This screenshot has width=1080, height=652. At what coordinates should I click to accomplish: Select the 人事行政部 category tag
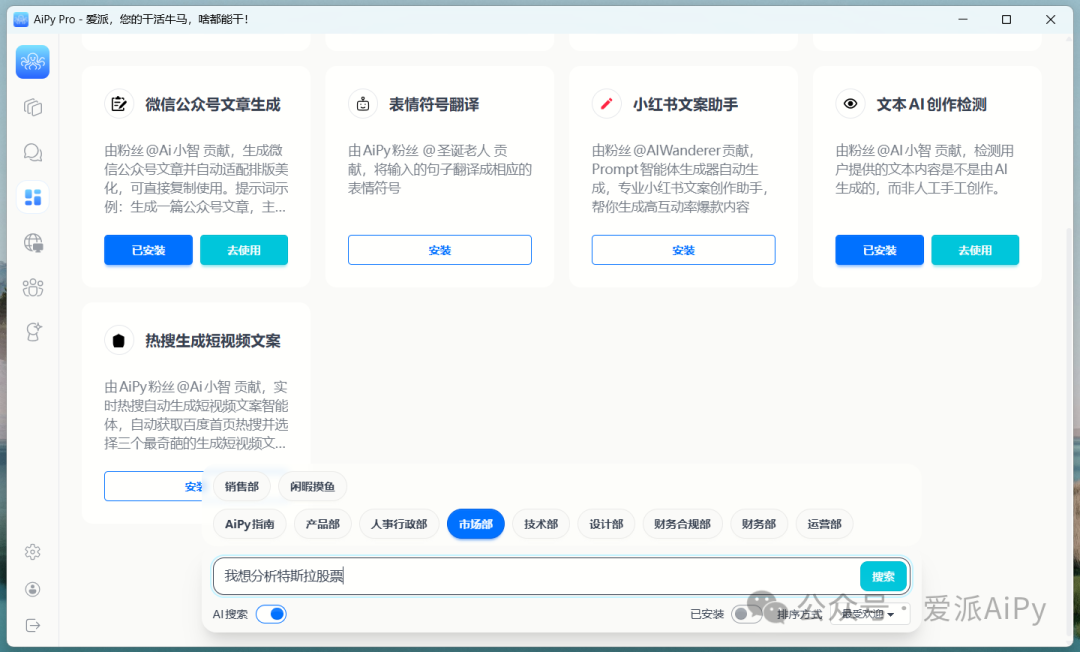click(399, 525)
